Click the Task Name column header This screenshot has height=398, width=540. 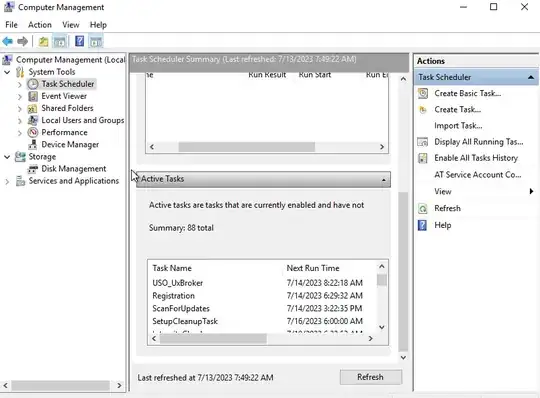coord(172,268)
